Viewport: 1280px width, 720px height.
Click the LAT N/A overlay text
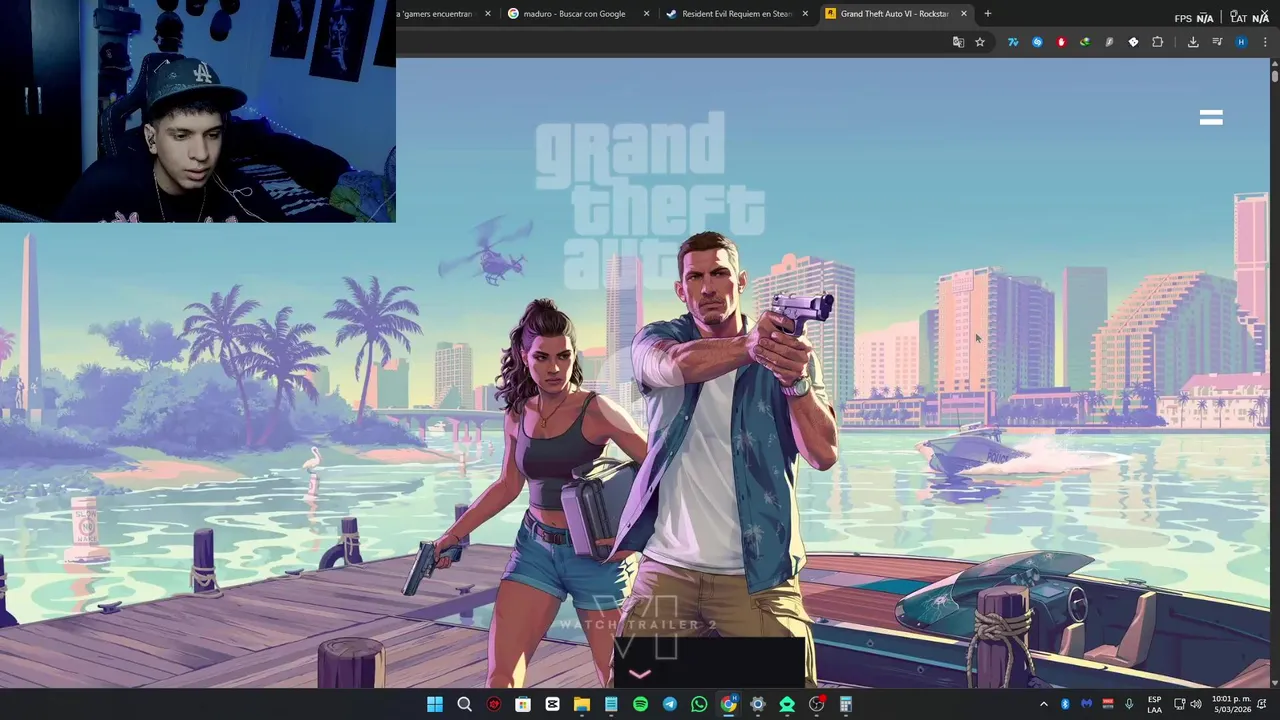pyautogui.click(x=1249, y=18)
